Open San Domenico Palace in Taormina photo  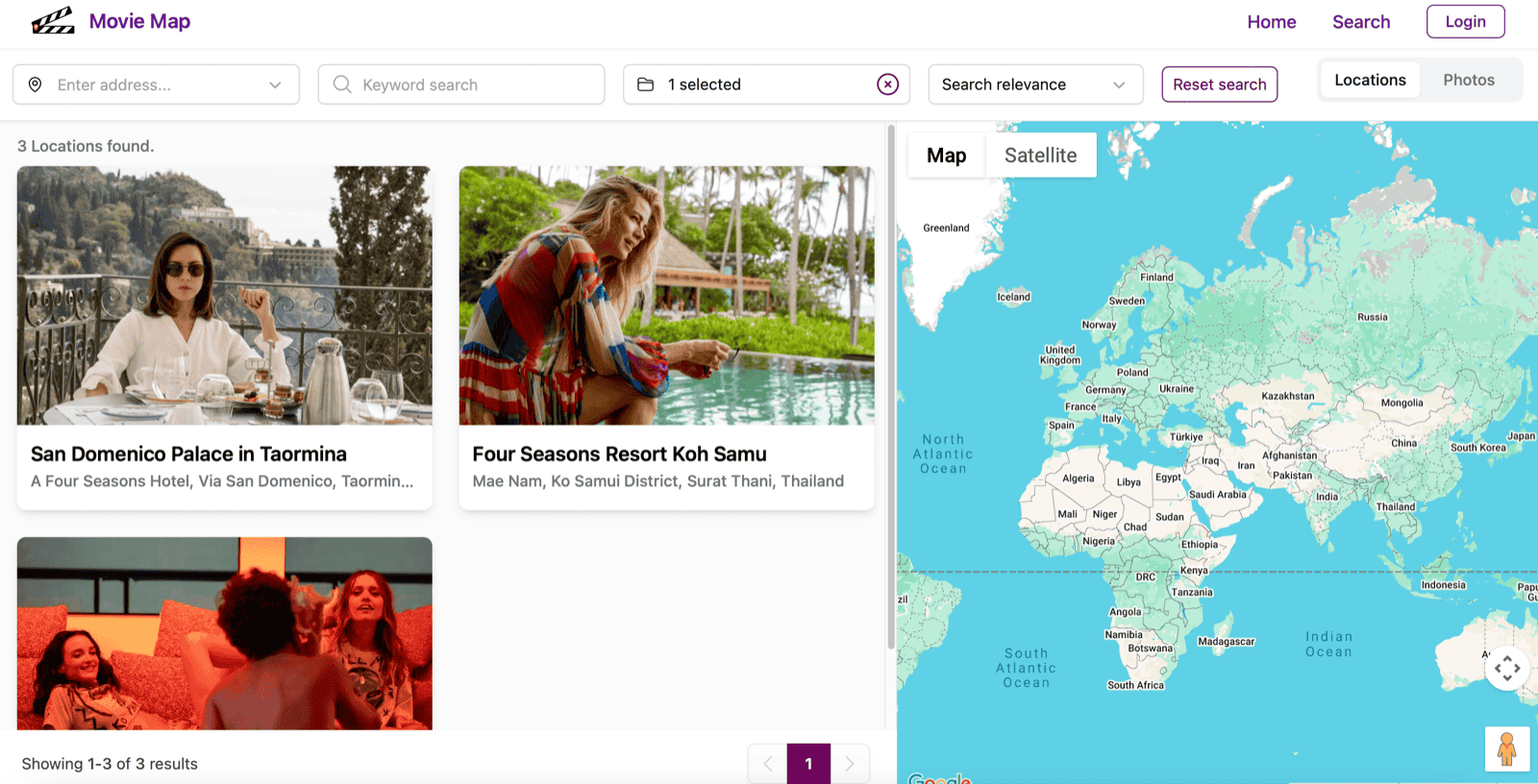pyautogui.click(x=225, y=295)
